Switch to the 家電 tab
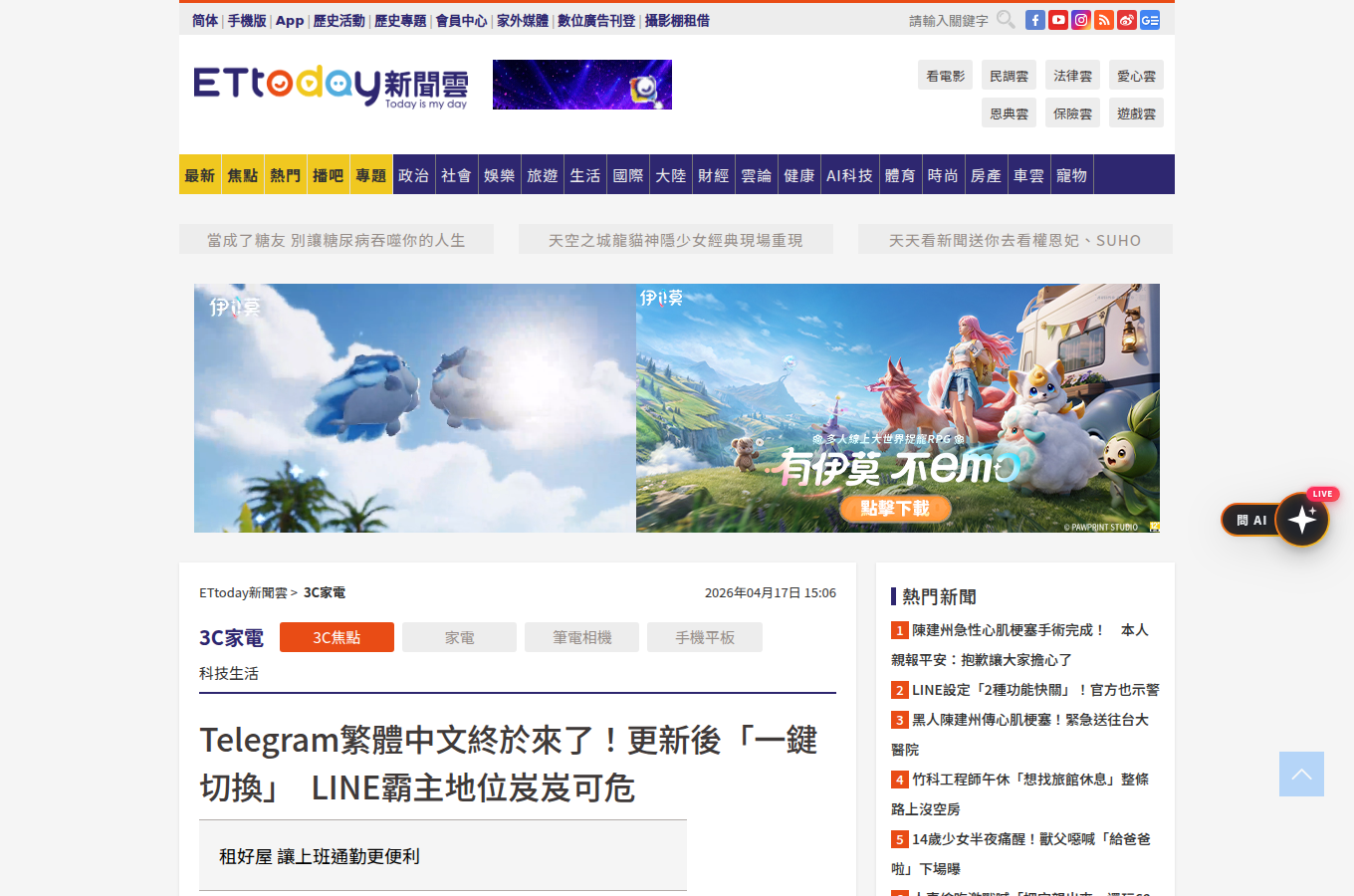 tap(459, 637)
